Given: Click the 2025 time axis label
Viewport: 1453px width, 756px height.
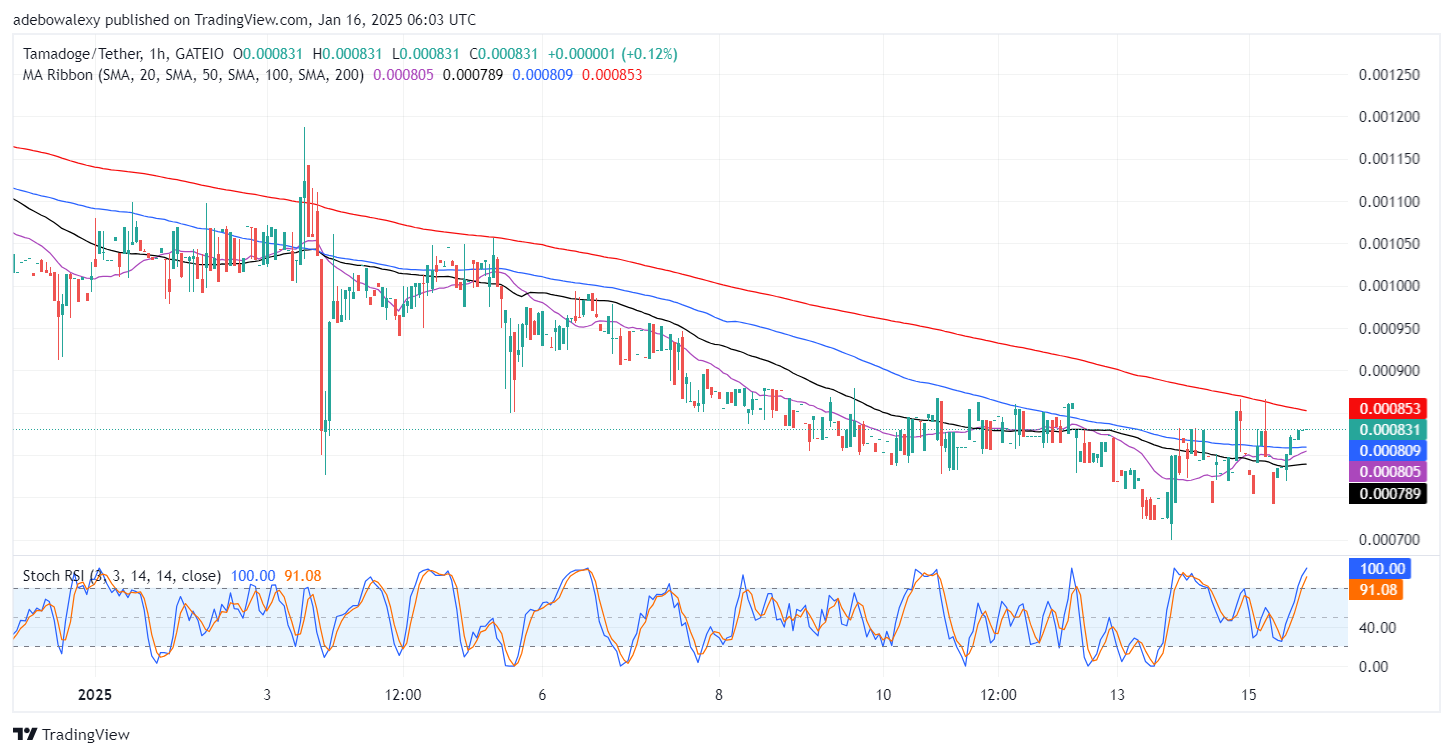Looking at the screenshot, I should 94,695.
